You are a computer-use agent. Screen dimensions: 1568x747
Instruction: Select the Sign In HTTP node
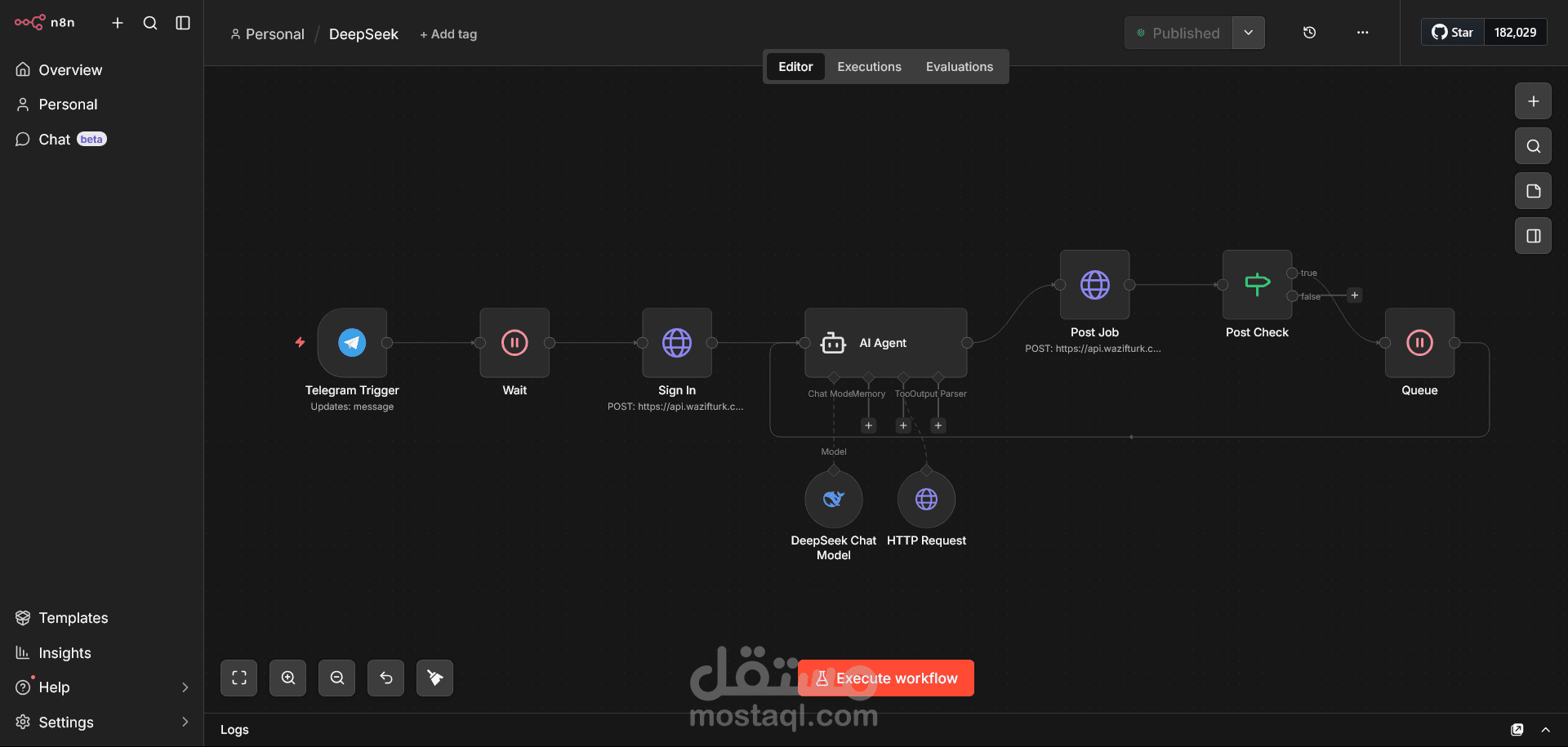pyautogui.click(x=677, y=343)
